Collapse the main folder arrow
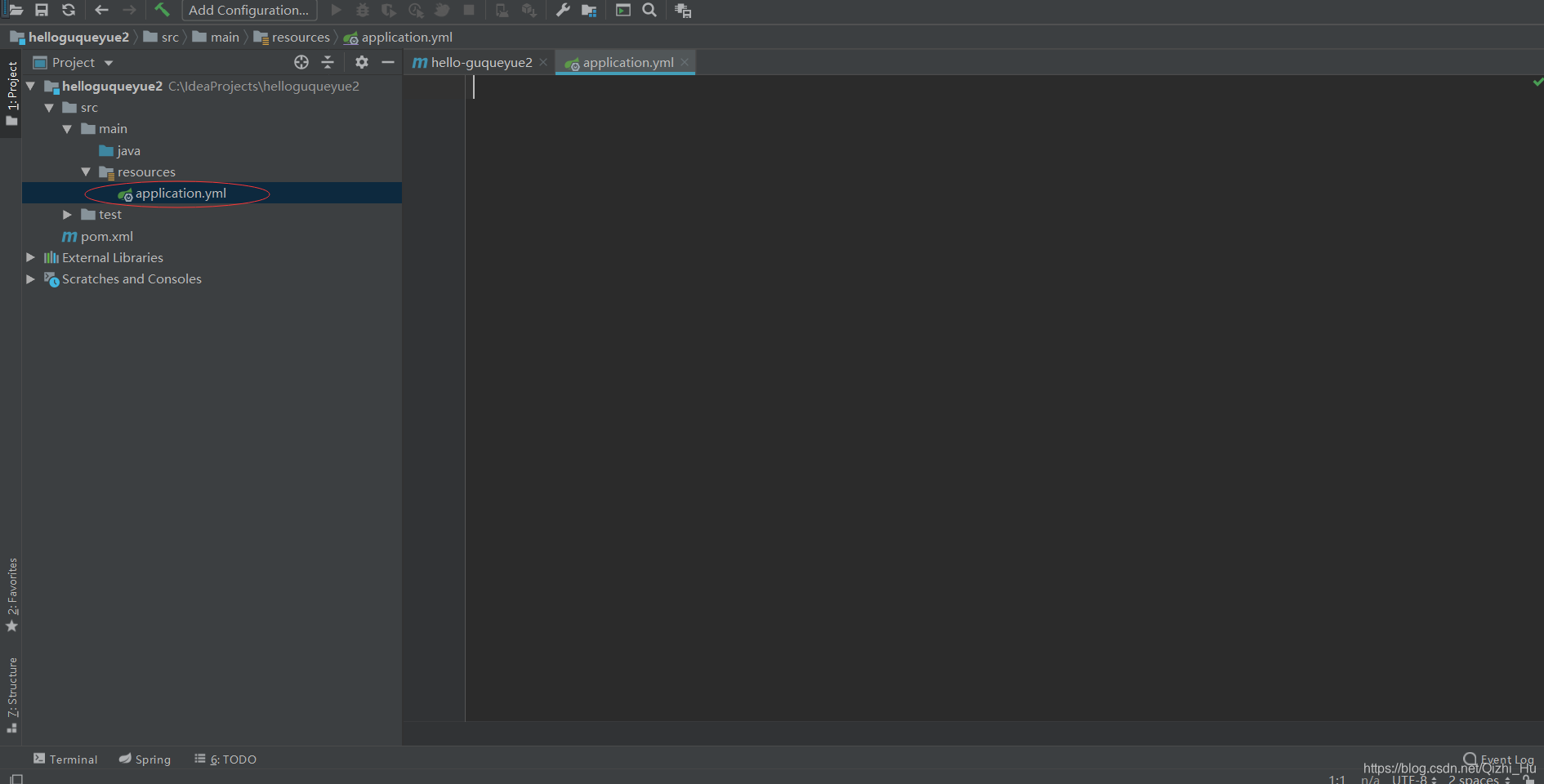 pyautogui.click(x=67, y=129)
